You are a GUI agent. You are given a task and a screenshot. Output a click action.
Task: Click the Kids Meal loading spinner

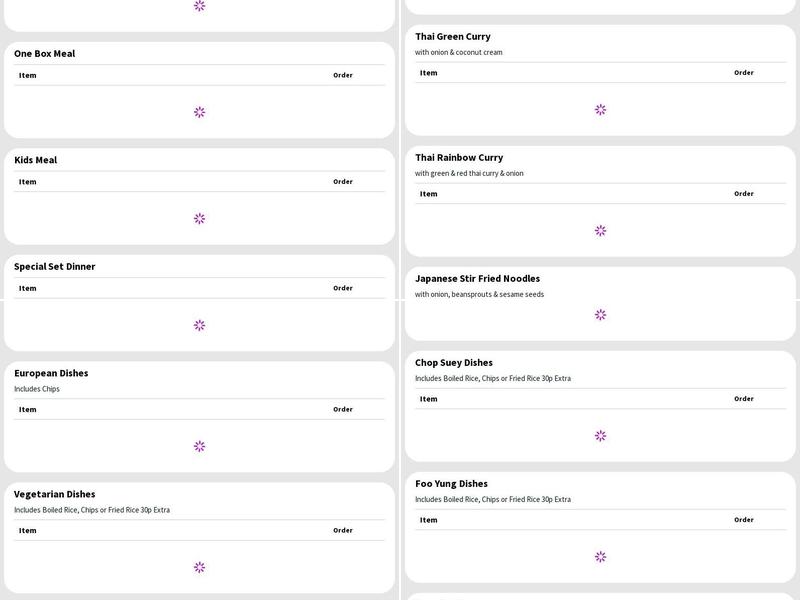coord(199,218)
